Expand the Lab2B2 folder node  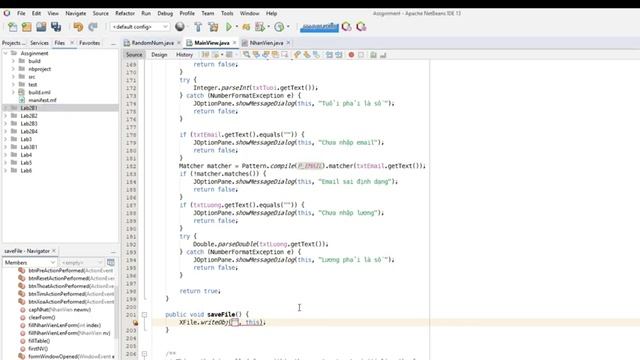pos(5,116)
